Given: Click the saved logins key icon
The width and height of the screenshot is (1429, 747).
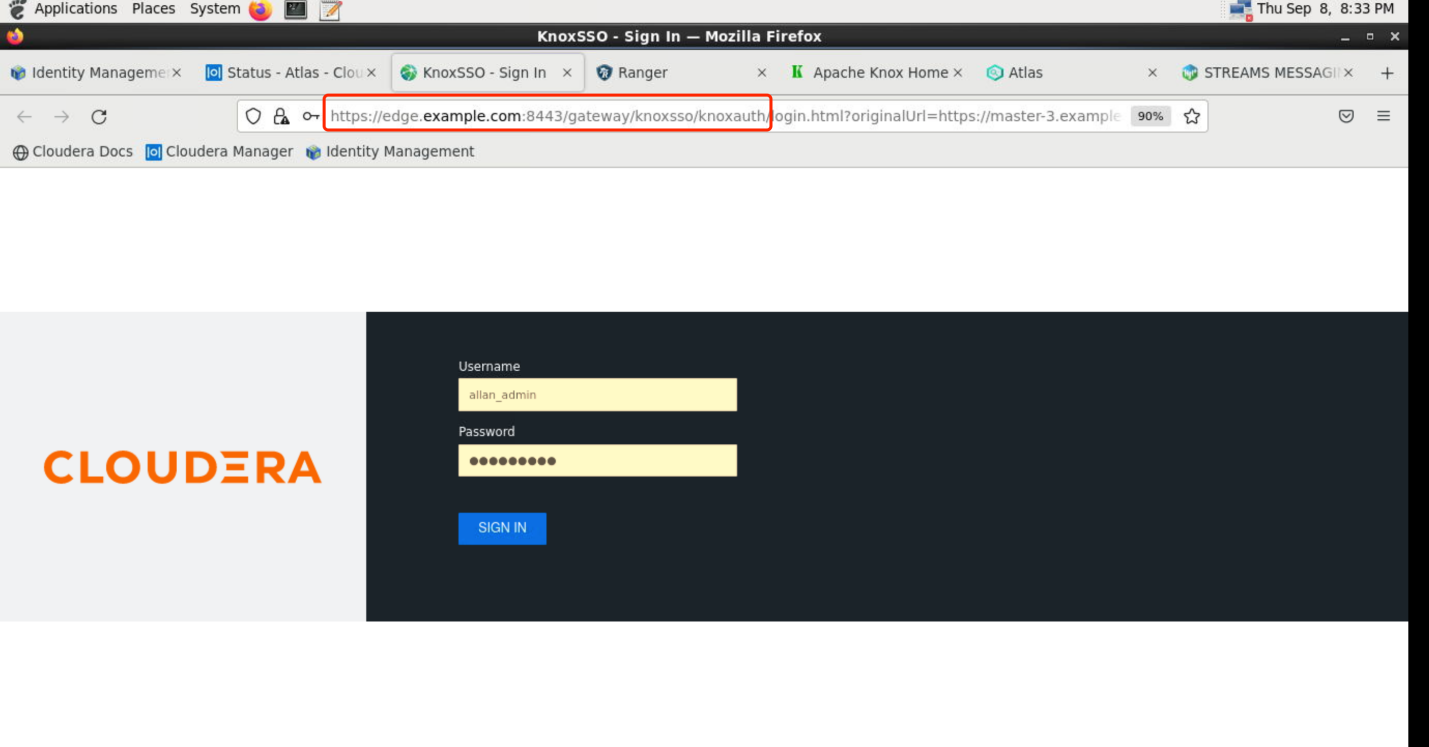Looking at the screenshot, I should pyautogui.click(x=311, y=116).
